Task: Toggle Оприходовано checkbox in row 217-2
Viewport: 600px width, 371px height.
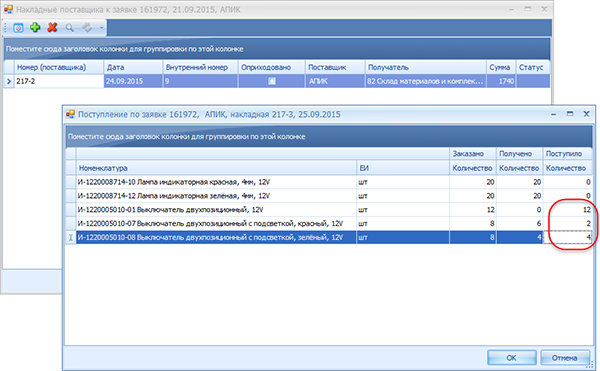Action: pyautogui.click(x=272, y=81)
